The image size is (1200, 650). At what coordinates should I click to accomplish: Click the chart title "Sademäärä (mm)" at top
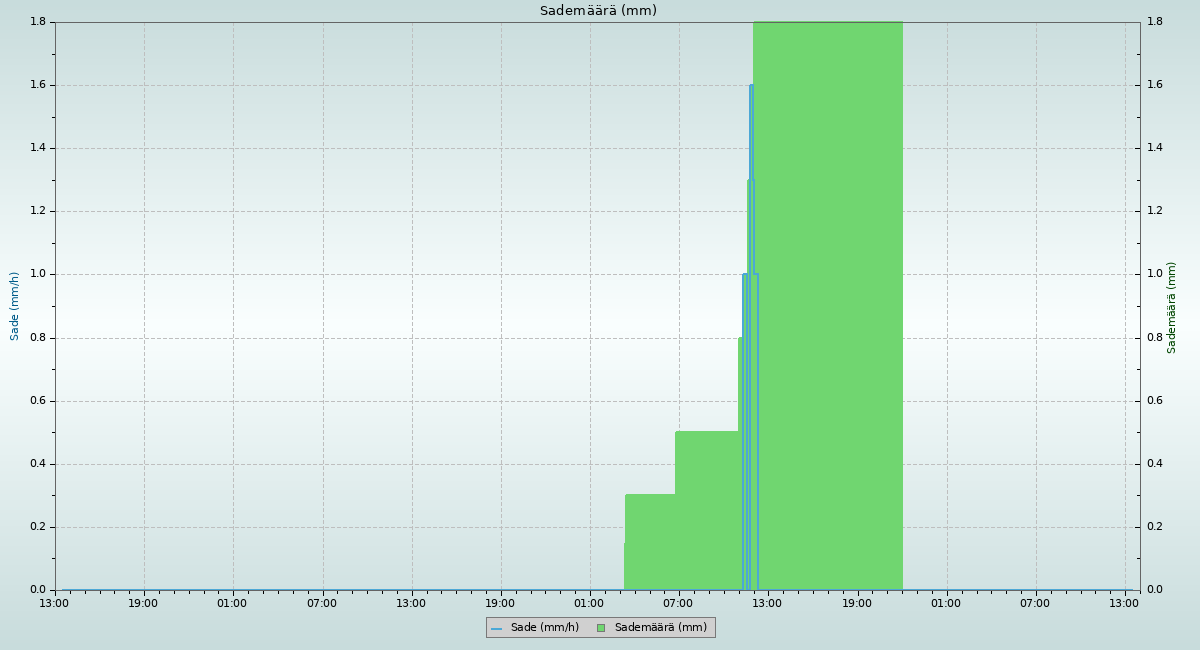598,11
